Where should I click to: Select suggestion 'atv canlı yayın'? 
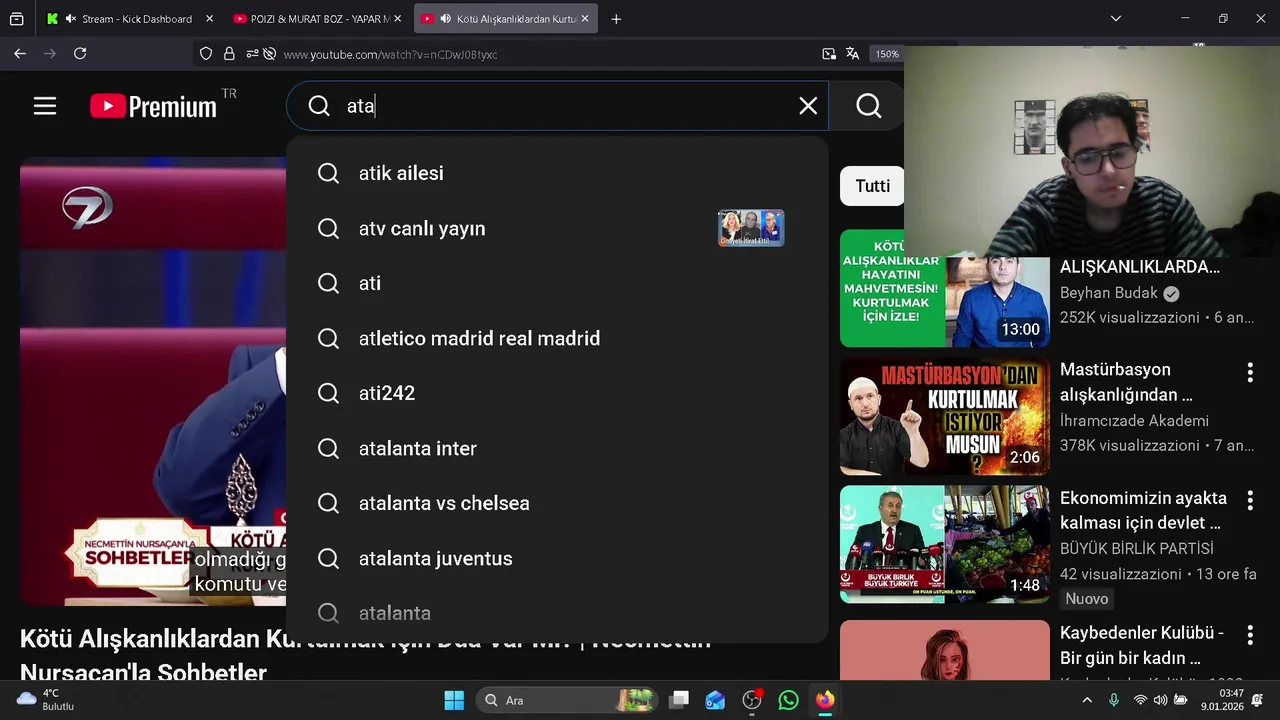click(557, 228)
